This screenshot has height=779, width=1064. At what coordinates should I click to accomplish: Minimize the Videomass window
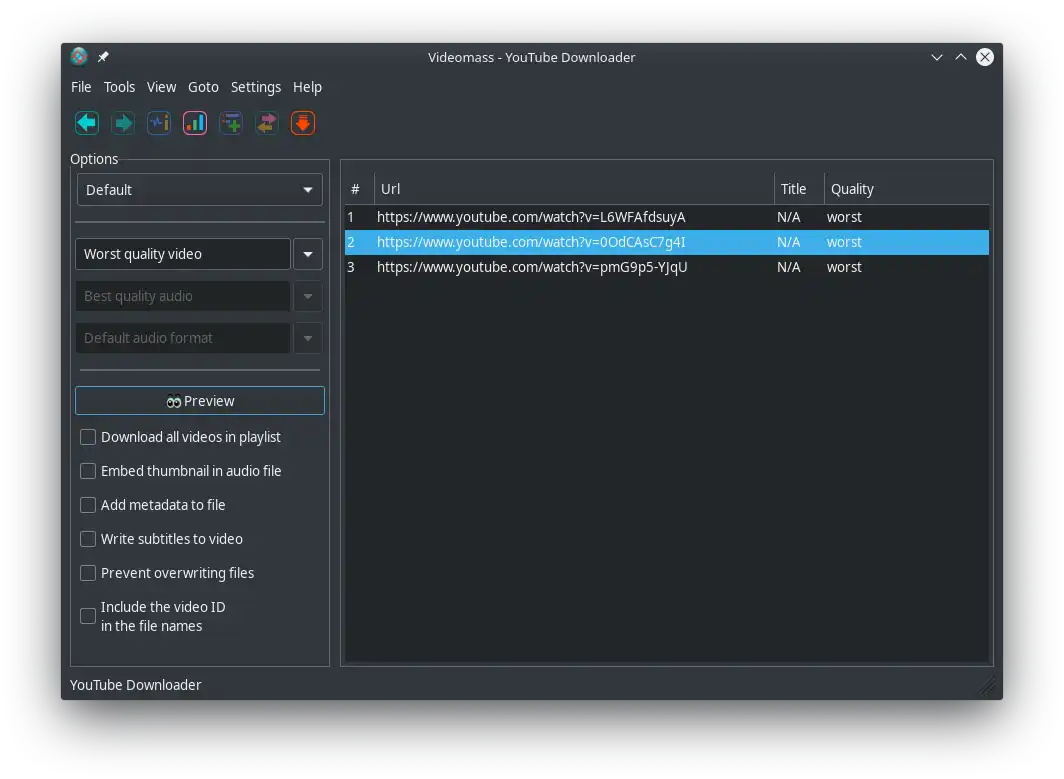(x=936, y=57)
